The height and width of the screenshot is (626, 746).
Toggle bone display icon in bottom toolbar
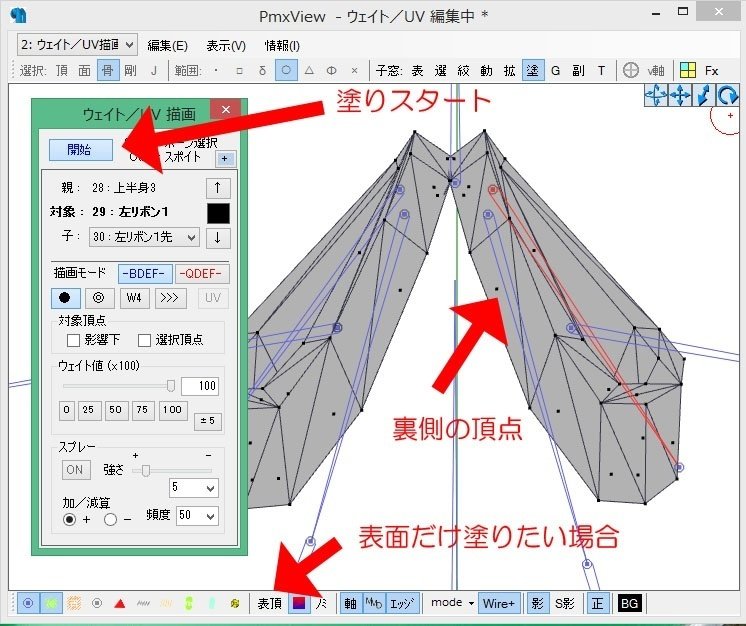tap(29, 603)
